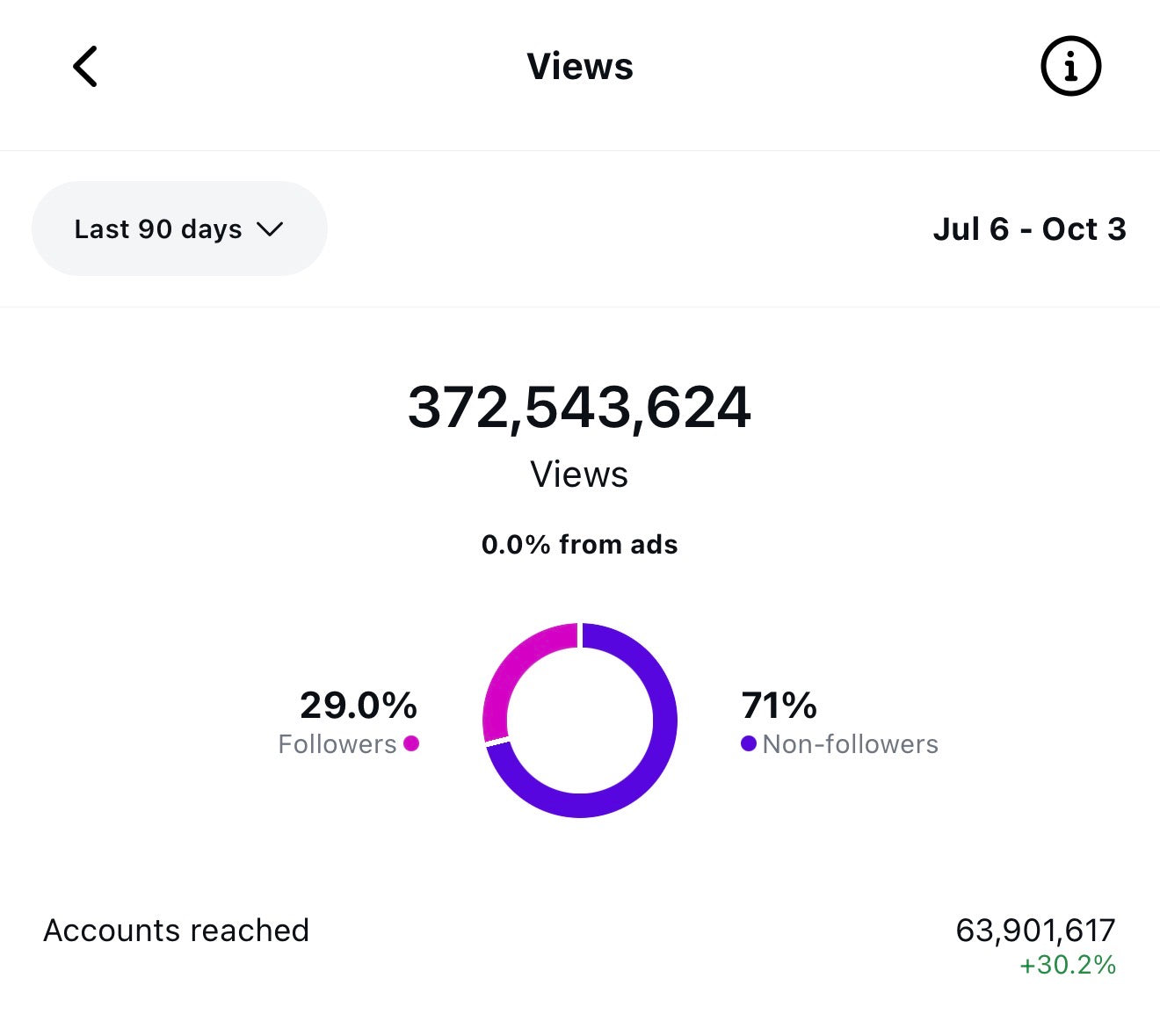Image resolution: width=1160 pixels, height=1036 pixels.
Task: Tap the 71% non-followers percentage
Action: click(x=779, y=705)
